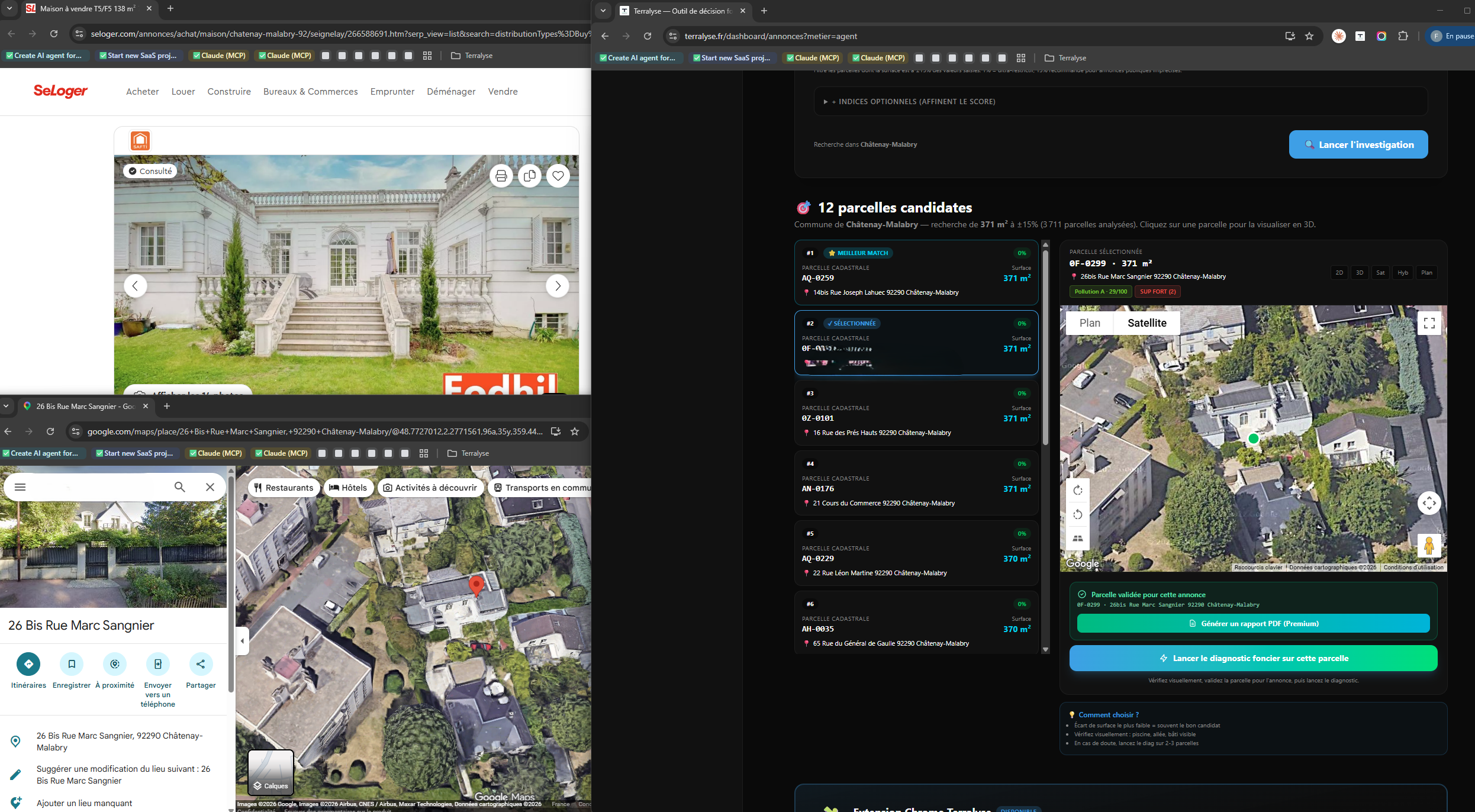1475x812 pixels.
Task: Filter map by Hôtels chip
Action: click(x=348, y=488)
